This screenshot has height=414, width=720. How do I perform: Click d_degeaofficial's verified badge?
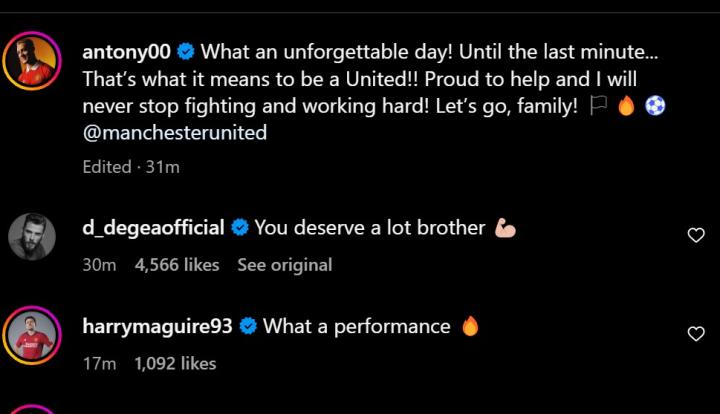(239, 228)
